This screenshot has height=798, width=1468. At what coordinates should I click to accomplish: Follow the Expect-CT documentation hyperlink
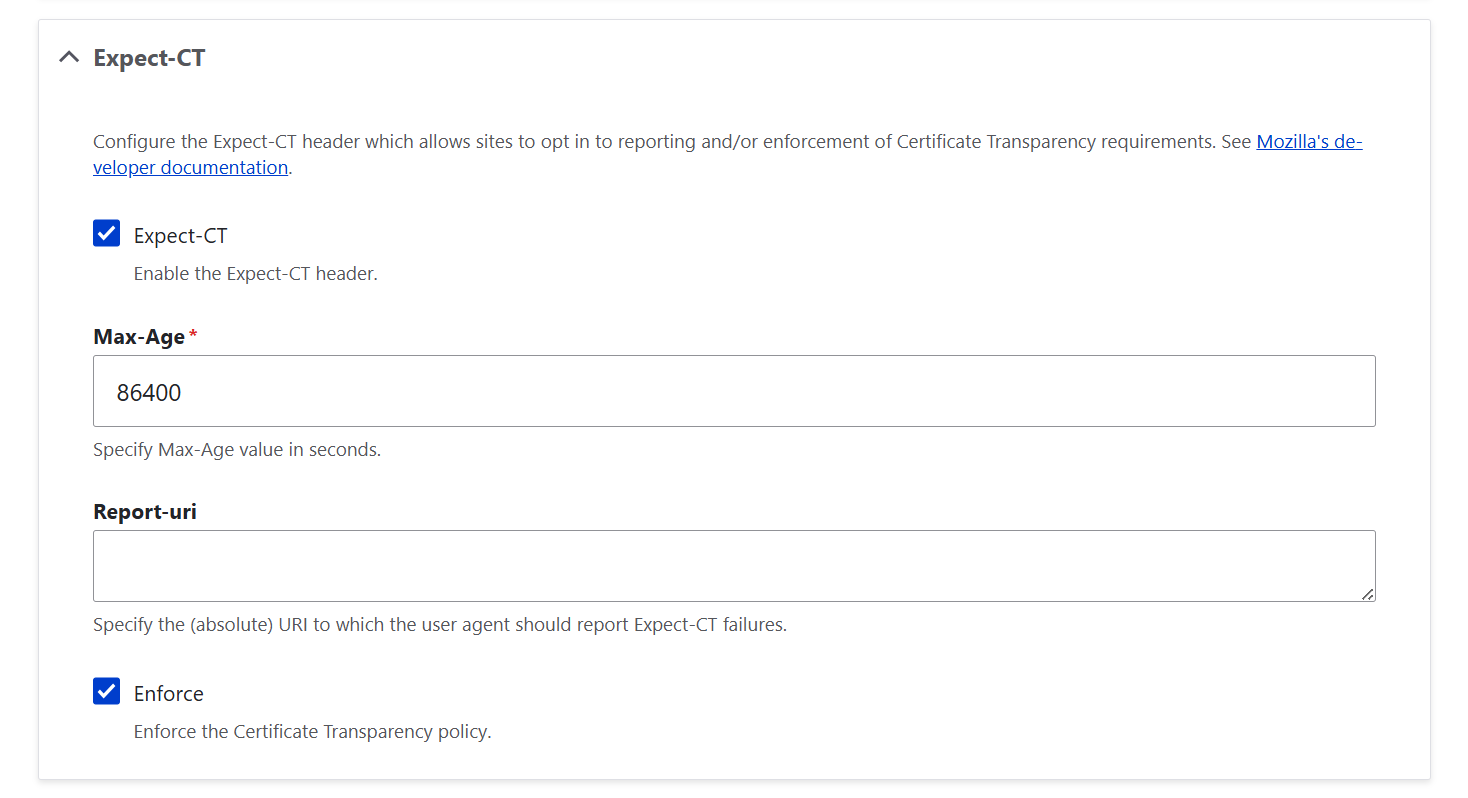190,167
